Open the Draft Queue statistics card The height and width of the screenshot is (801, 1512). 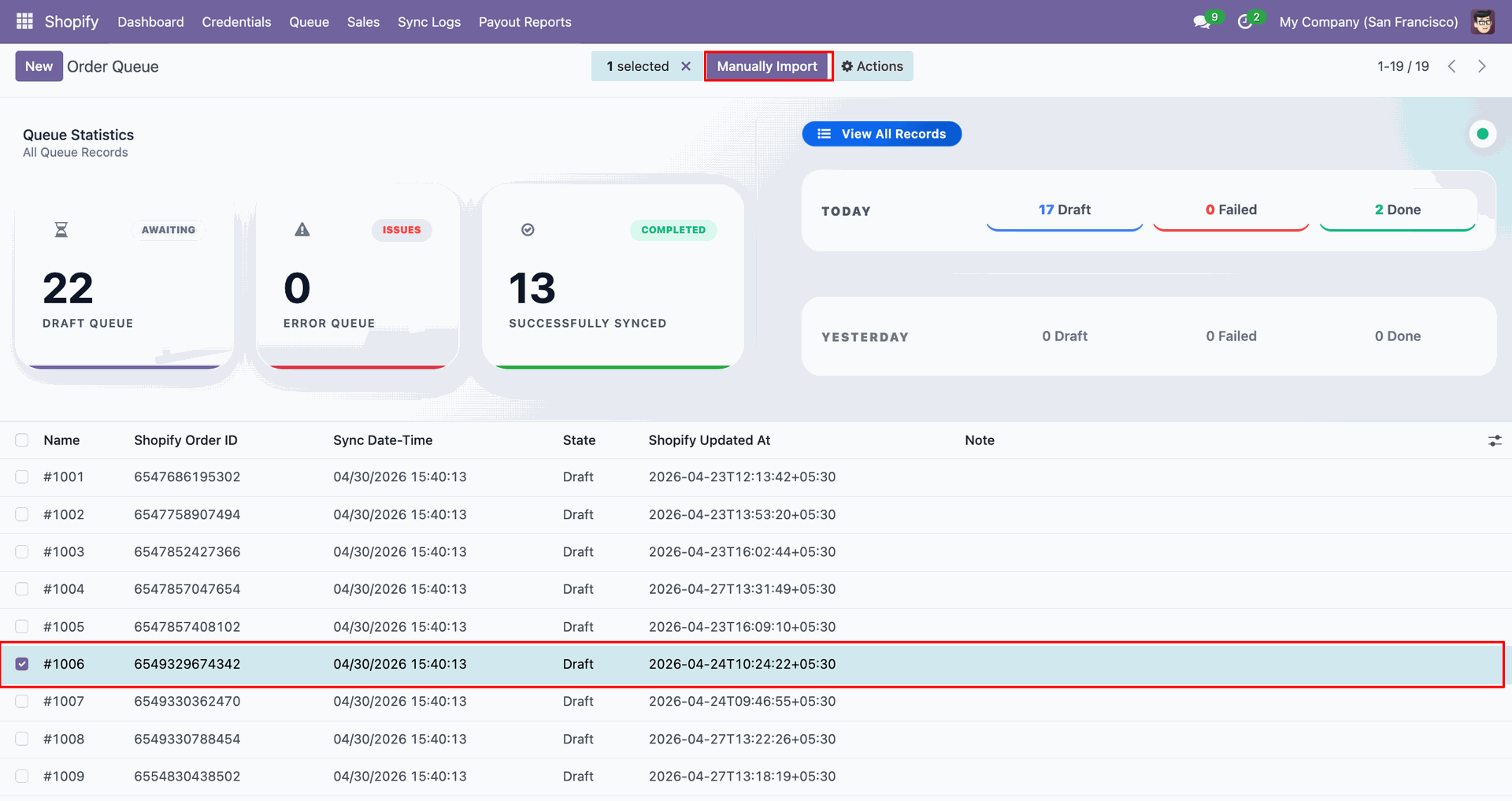[124, 277]
